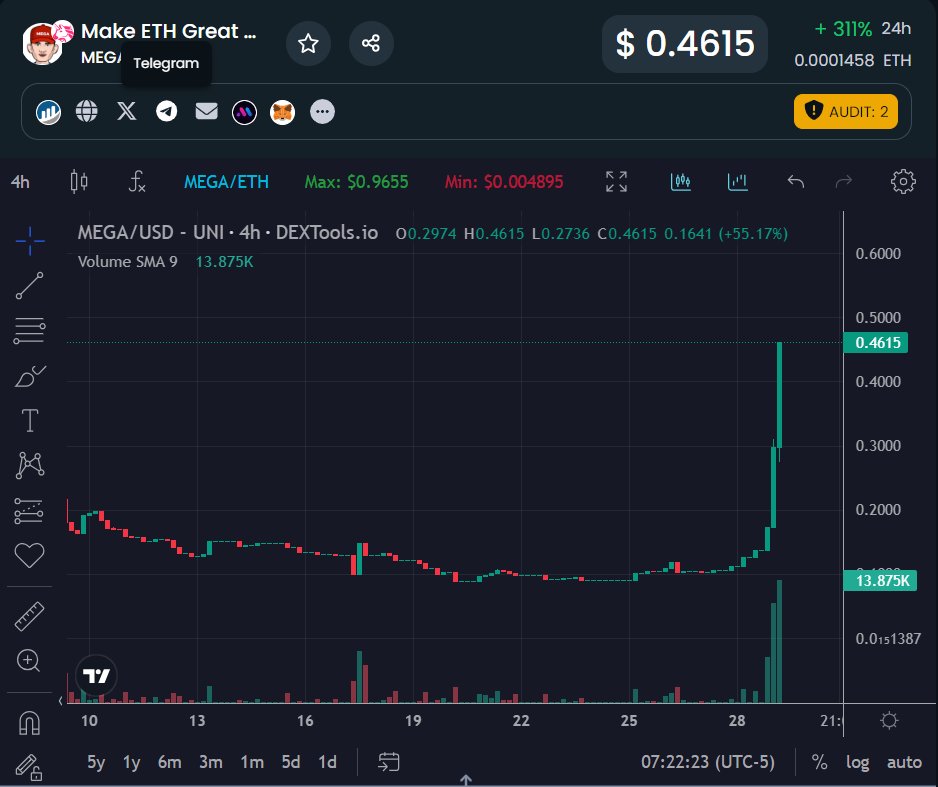
Task: Toggle auto scale mode
Action: [x=904, y=762]
